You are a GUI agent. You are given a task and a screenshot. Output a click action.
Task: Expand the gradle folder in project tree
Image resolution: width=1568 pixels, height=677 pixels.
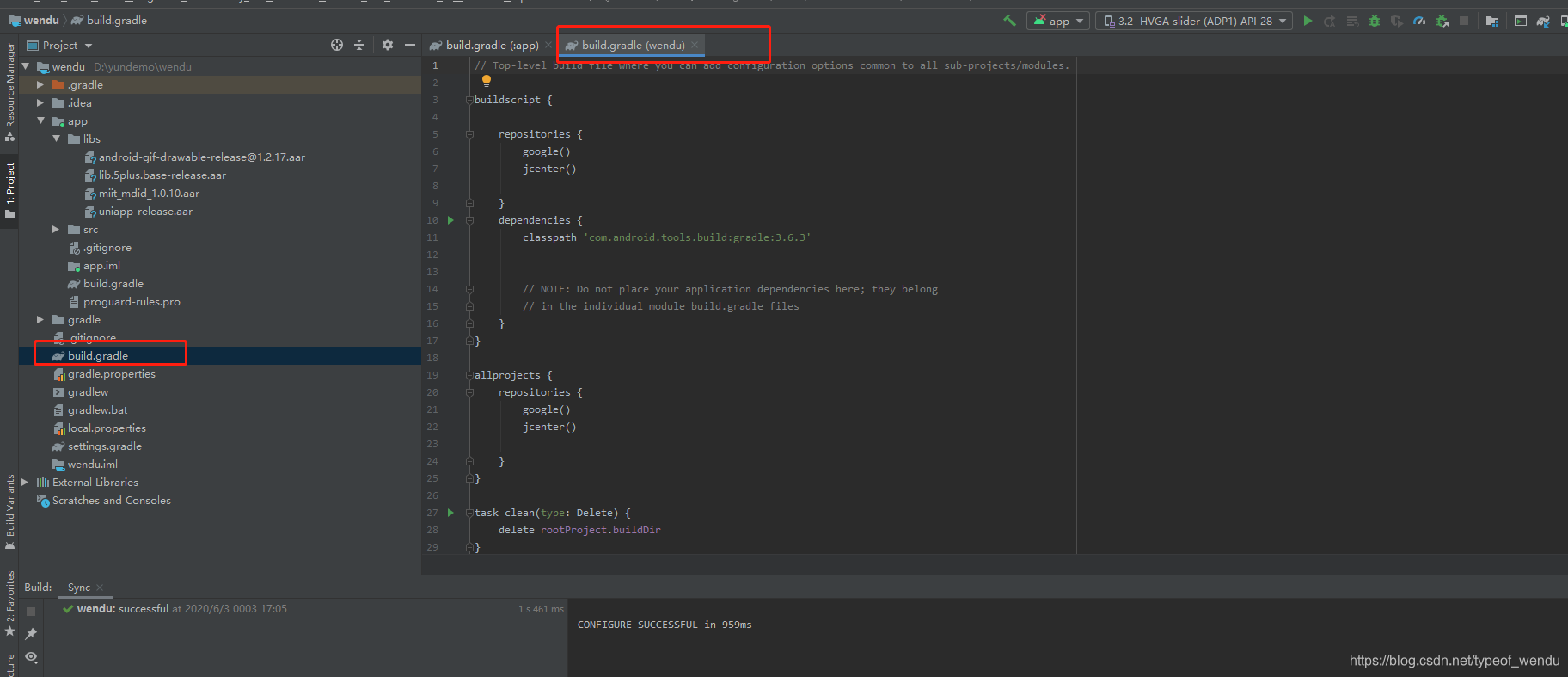click(40, 319)
